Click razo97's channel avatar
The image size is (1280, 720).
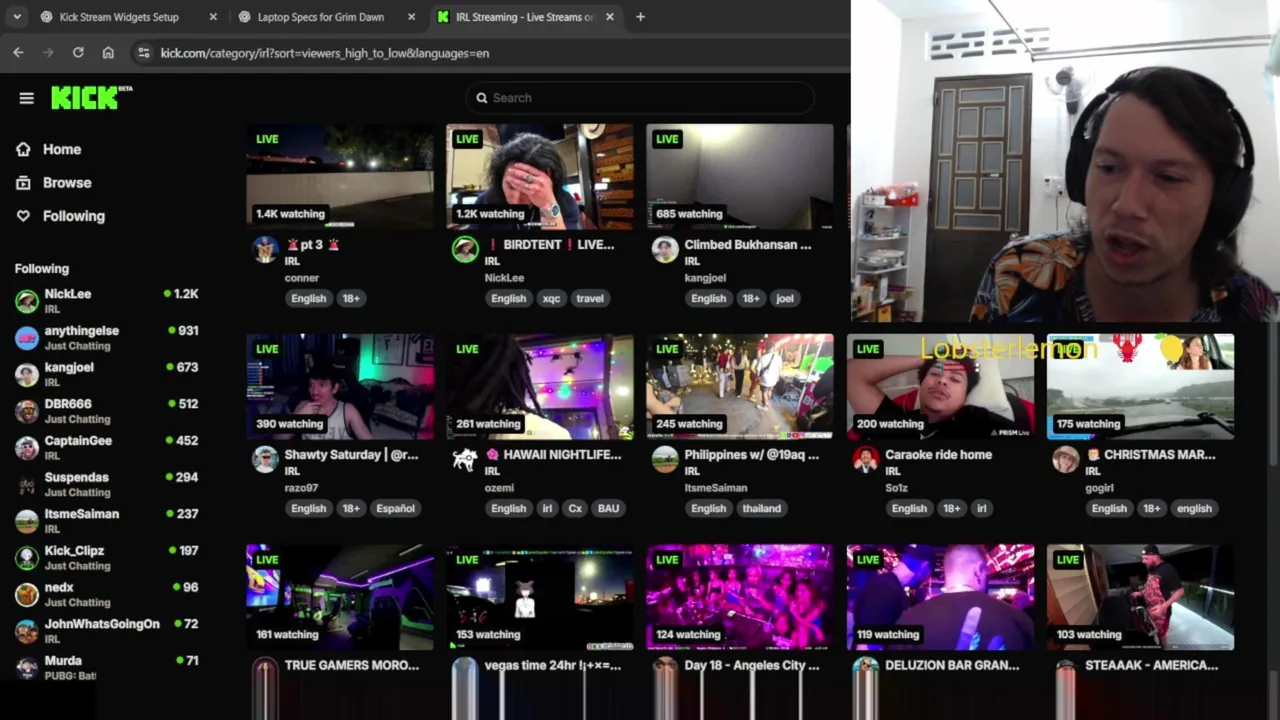coord(265,460)
